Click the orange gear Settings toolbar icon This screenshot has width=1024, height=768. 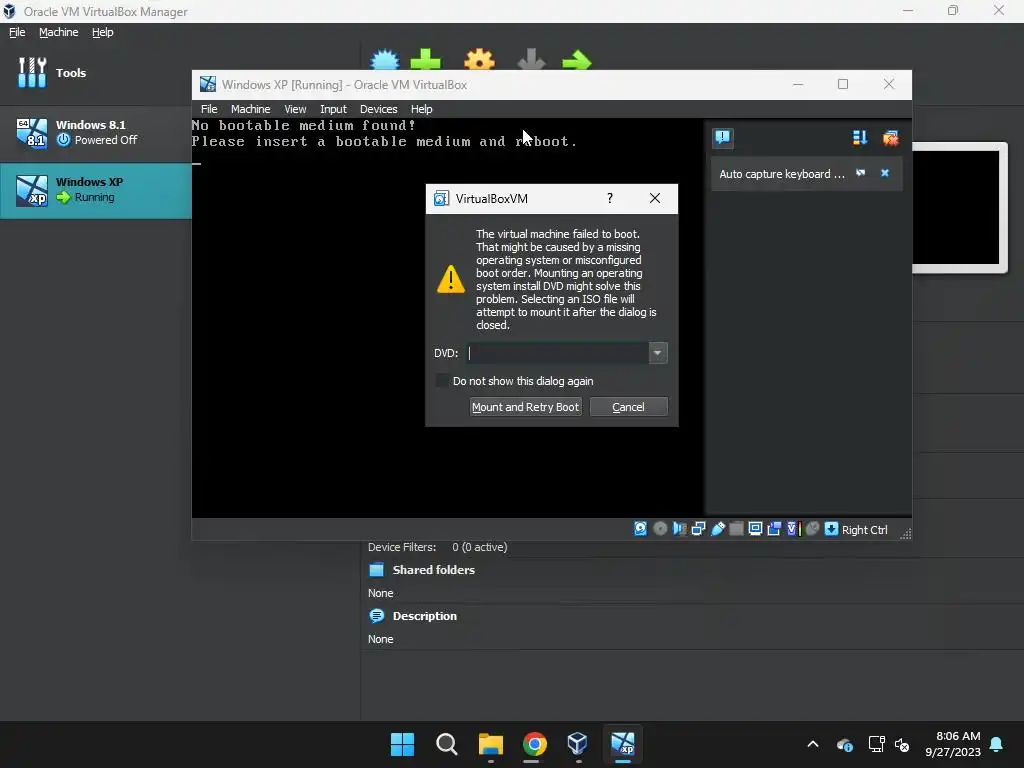click(x=479, y=60)
